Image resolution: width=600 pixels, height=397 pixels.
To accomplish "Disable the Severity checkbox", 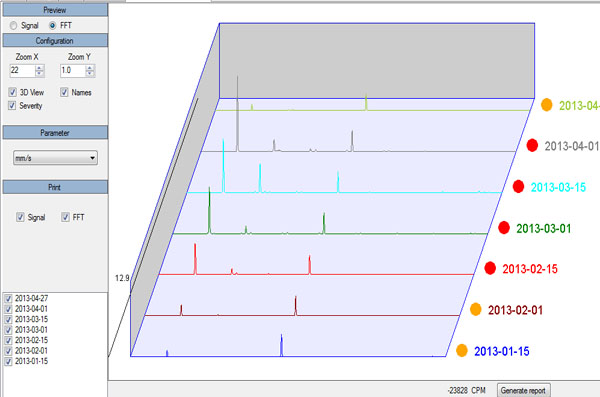I will click(x=12, y=106).
